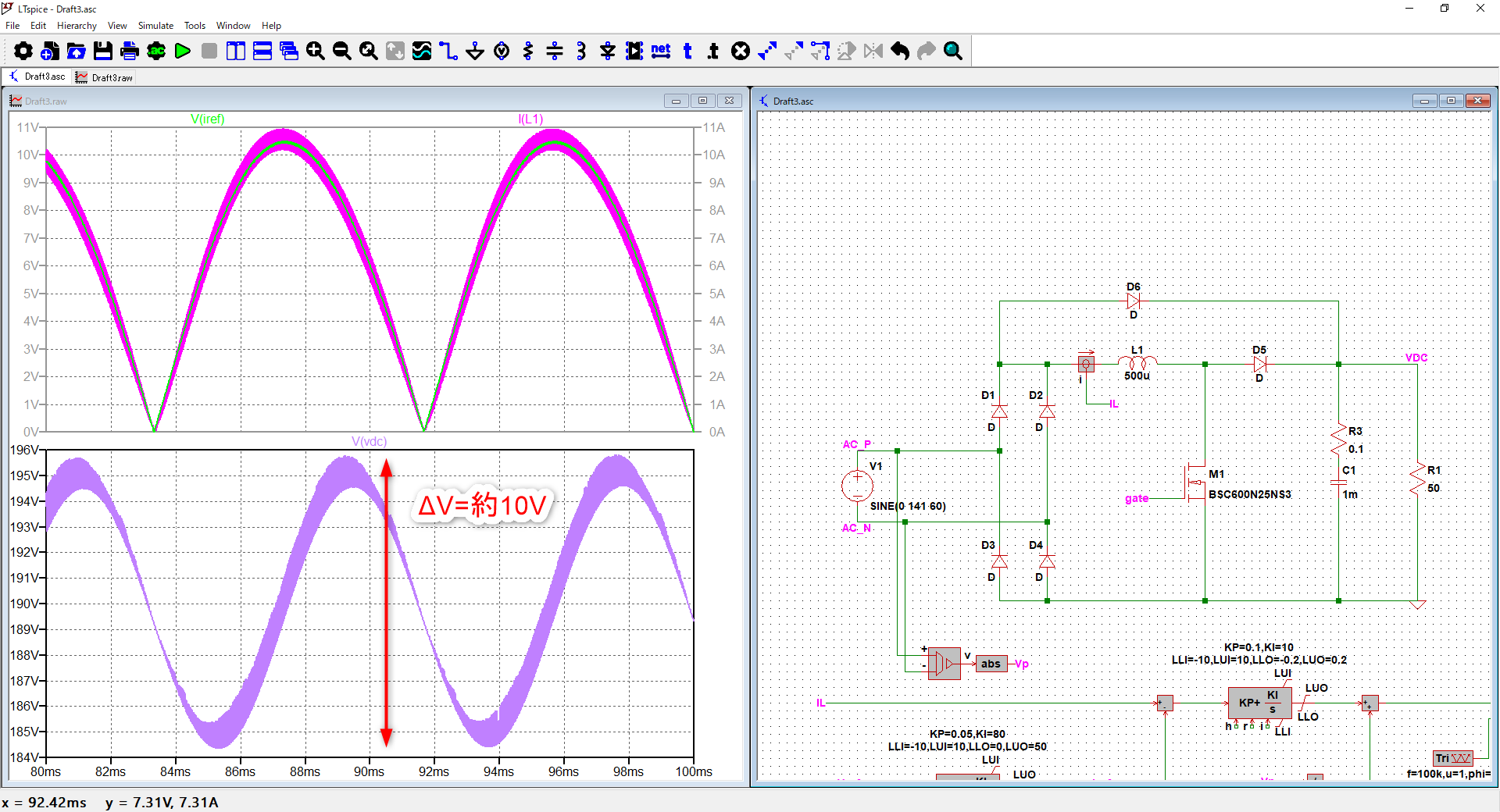Save the schematic with floppy icon

click(103, 52)
